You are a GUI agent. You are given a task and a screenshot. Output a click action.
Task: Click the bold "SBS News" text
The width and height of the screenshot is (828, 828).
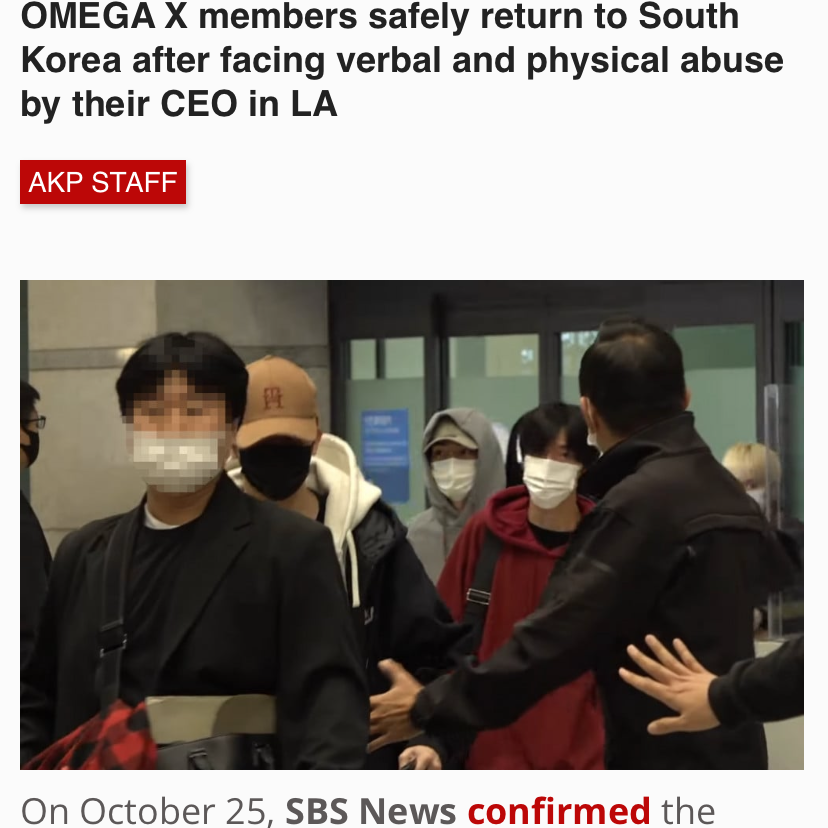point(371,811)
